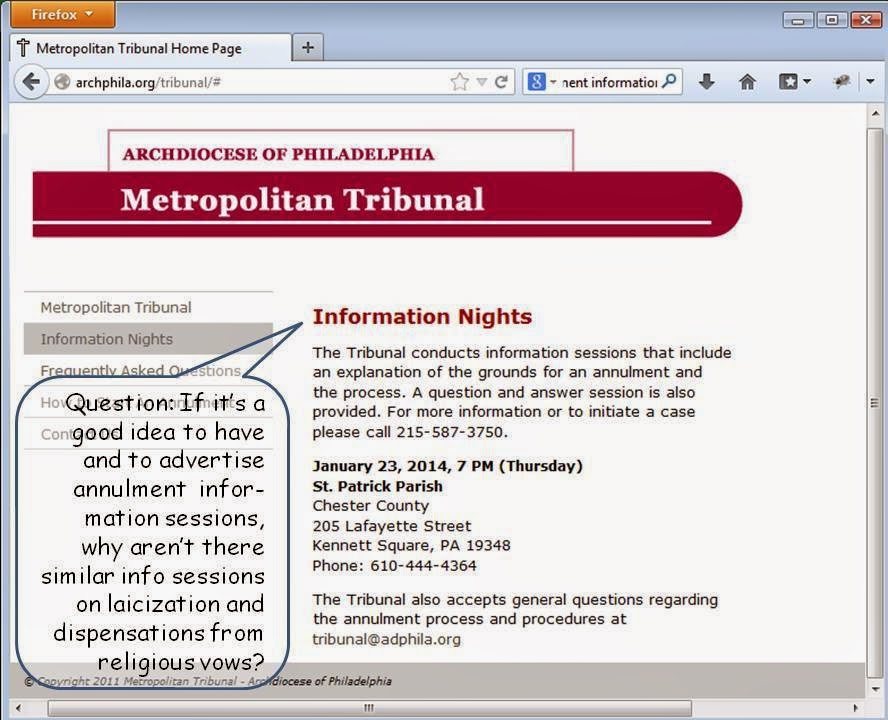Viewport: 888px width, 720px height.
Task: Open the Downloads arrow button
Action: tap(706, 82)
